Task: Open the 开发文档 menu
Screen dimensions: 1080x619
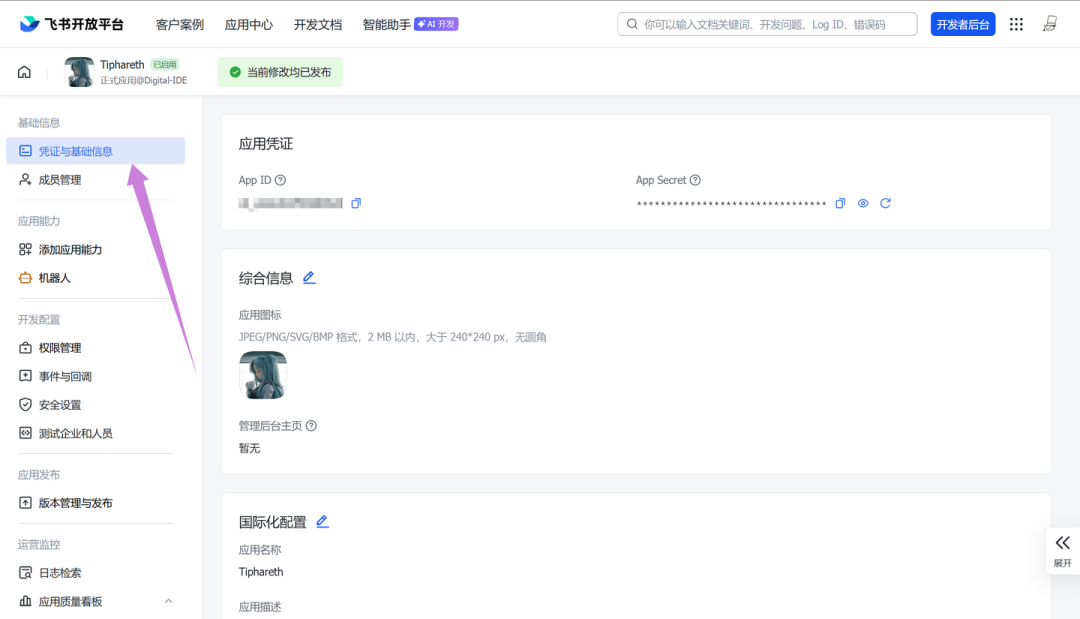Action: (317, 24)
